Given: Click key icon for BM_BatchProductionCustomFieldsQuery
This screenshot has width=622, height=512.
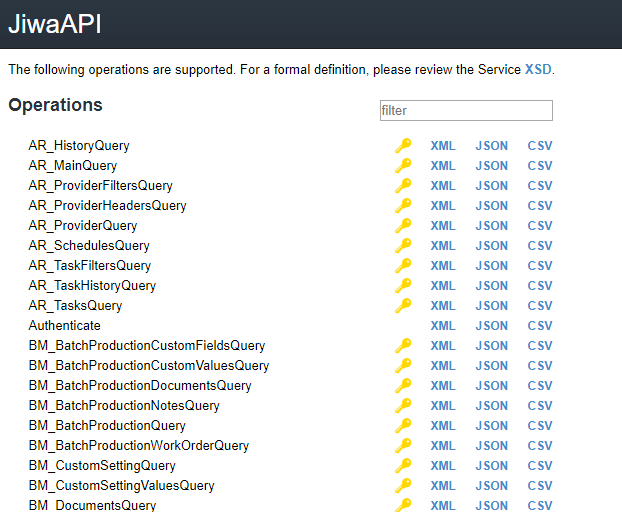Looking at the screenshot, I should (403, 345).
